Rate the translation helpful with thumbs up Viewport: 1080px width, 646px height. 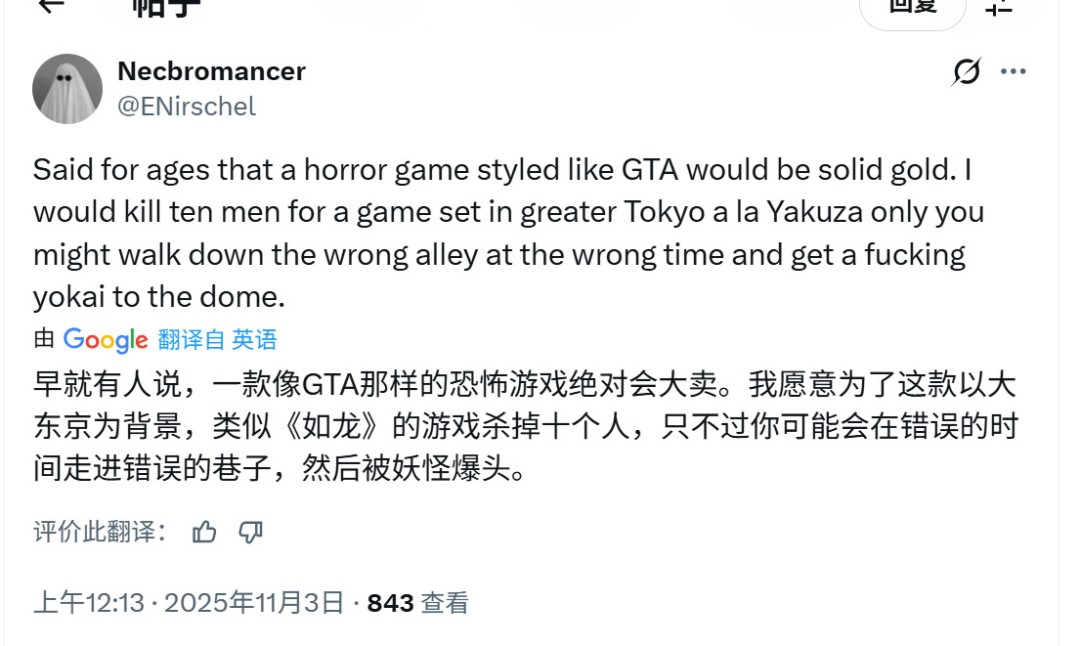[205, 533]
